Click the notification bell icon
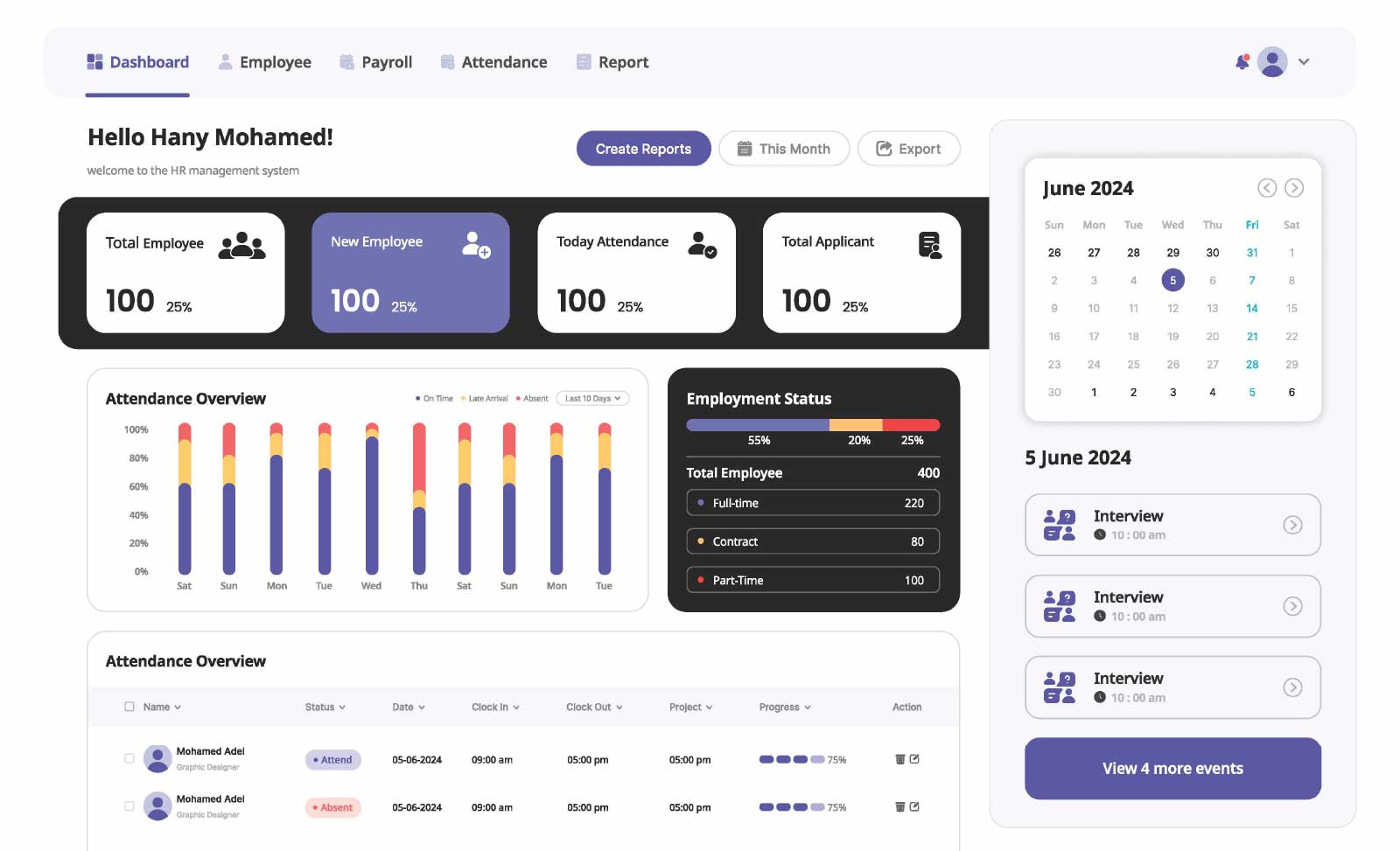 [1242, 62]
